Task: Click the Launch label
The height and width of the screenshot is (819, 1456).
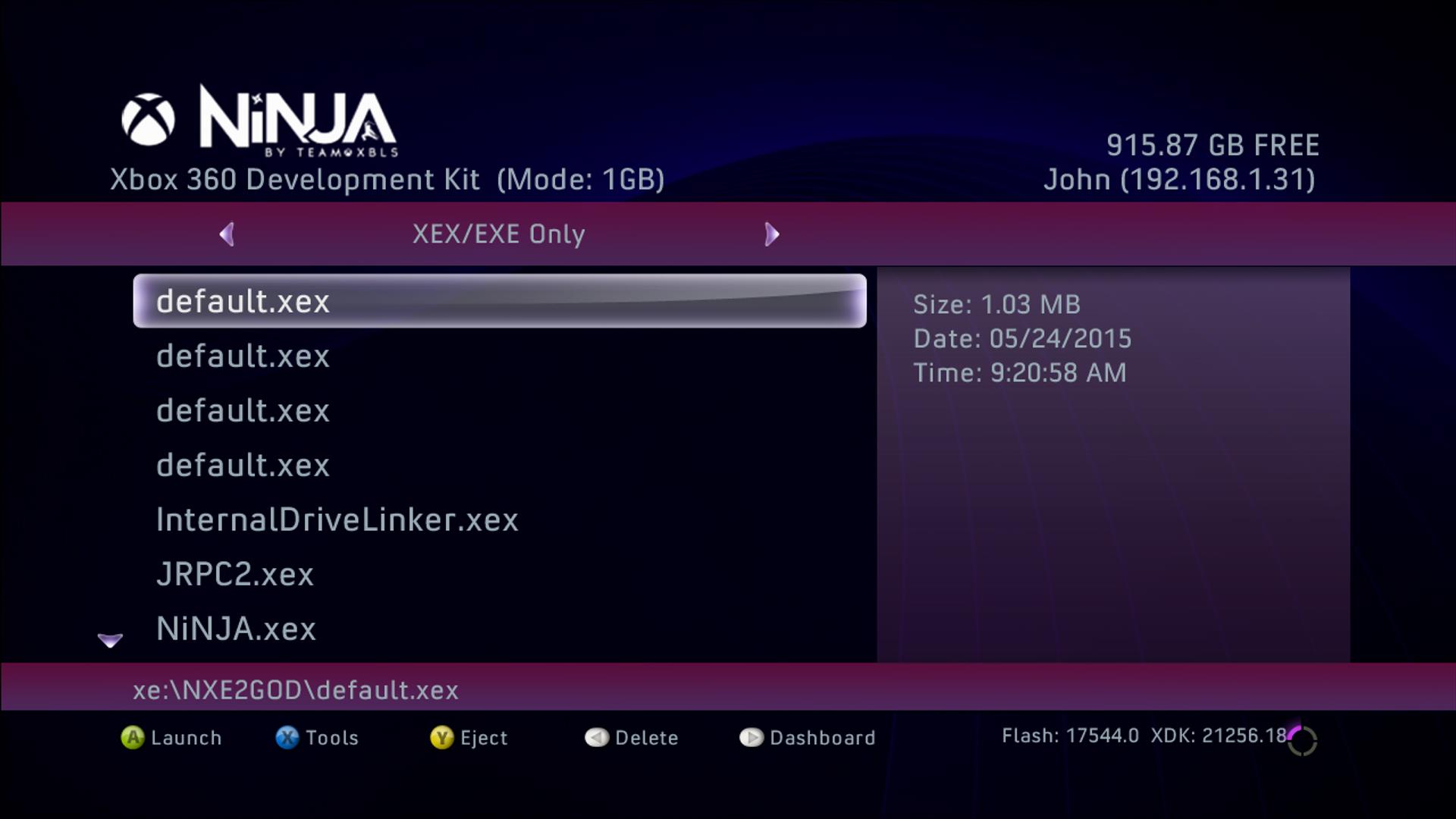Action: [x=187, y=738]
